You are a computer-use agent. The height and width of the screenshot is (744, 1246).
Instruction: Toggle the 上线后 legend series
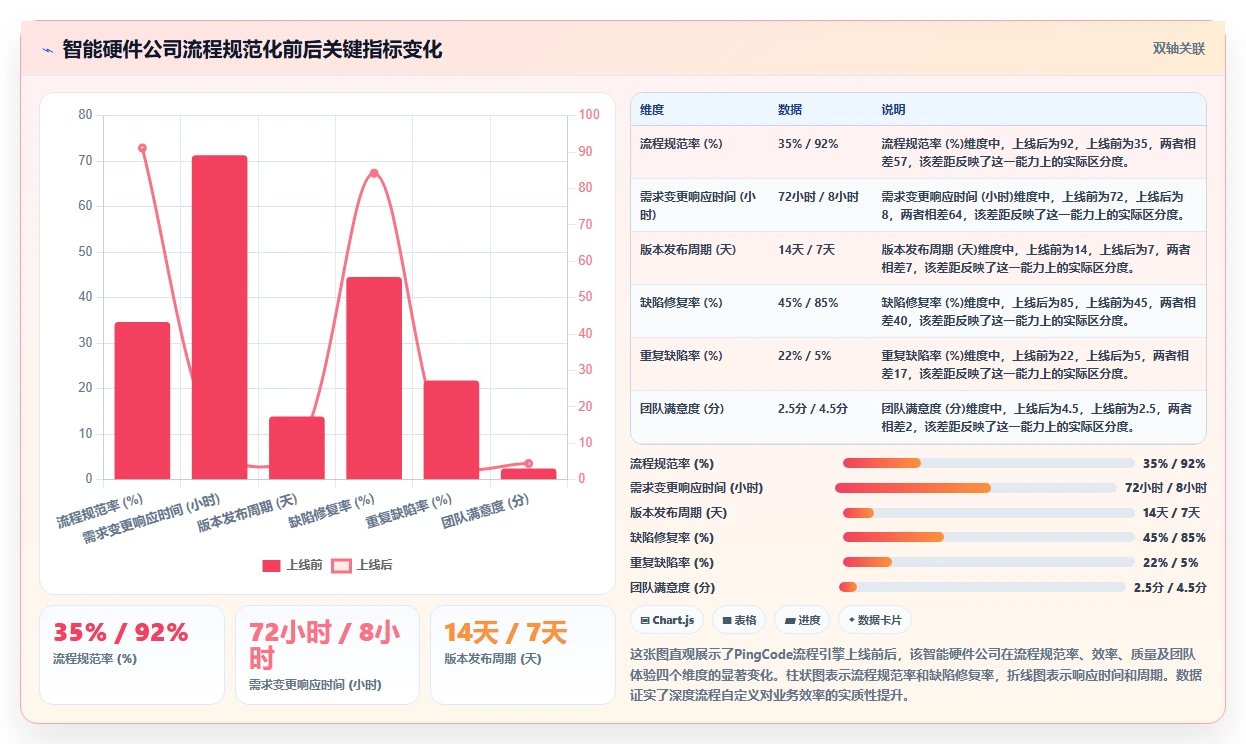(x=363, y=565)
